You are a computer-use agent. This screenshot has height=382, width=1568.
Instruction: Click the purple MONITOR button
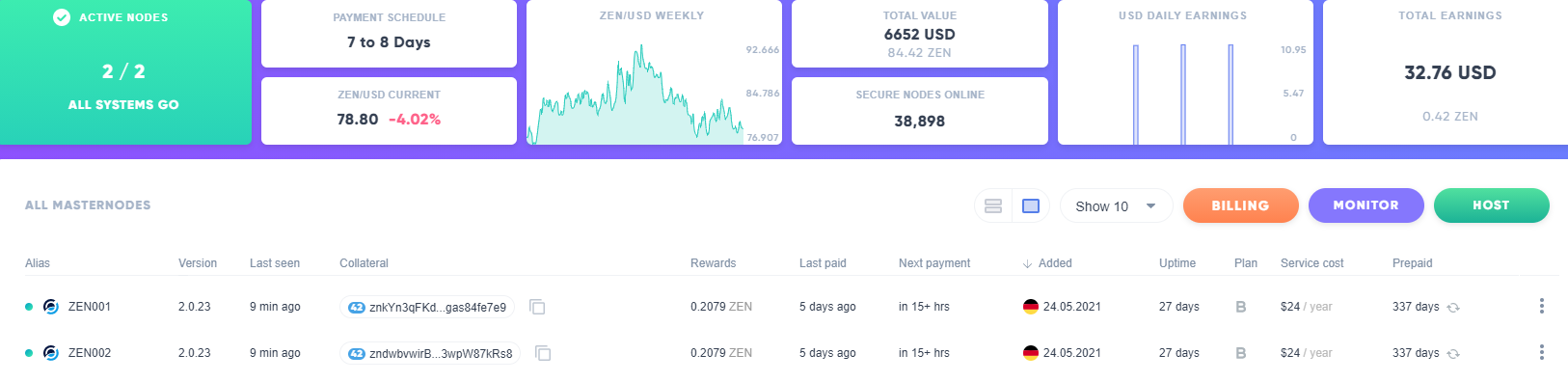[x=1365, y=205]
